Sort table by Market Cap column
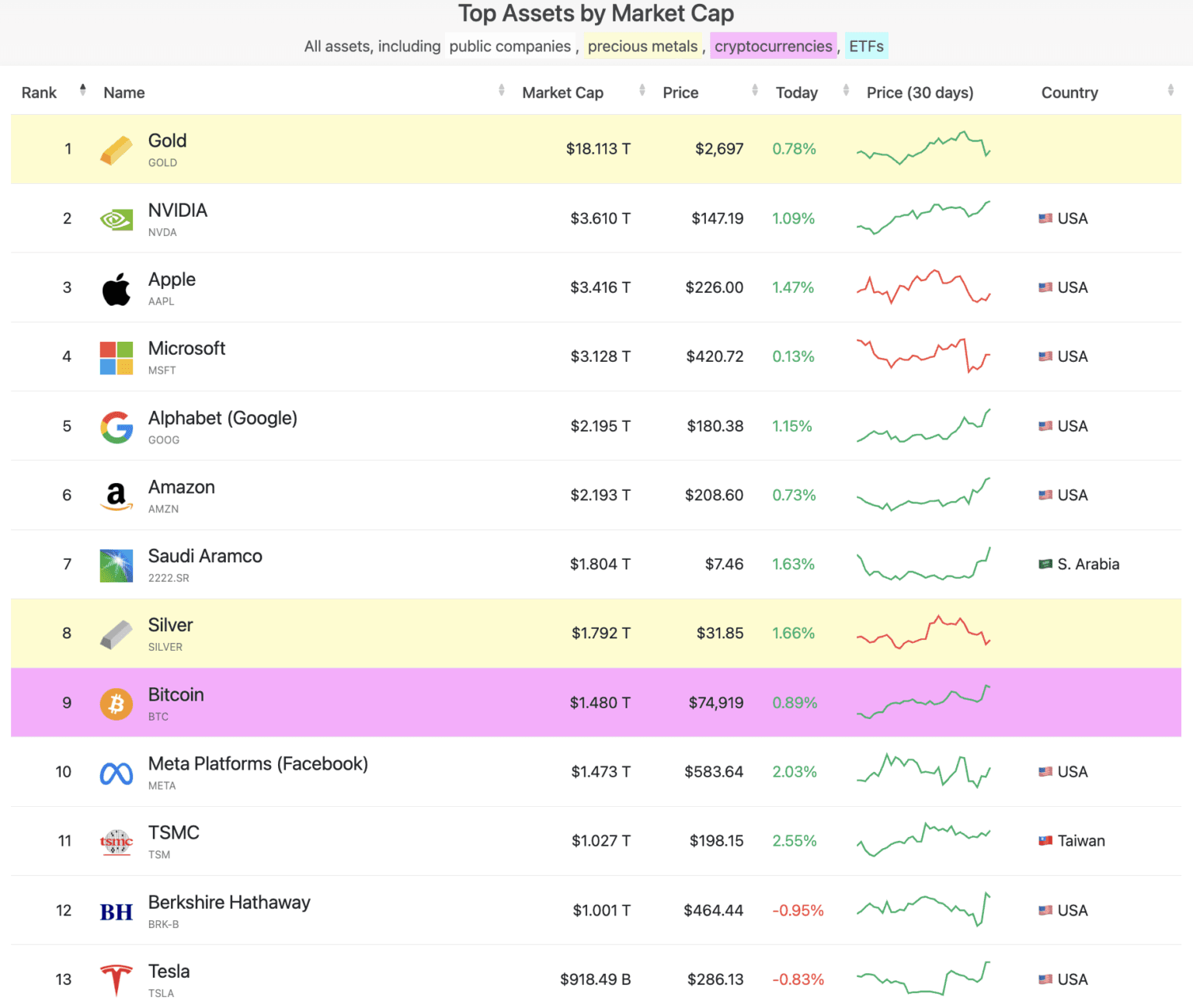Screen dimensions: 1193x1008 click(562, 92)
